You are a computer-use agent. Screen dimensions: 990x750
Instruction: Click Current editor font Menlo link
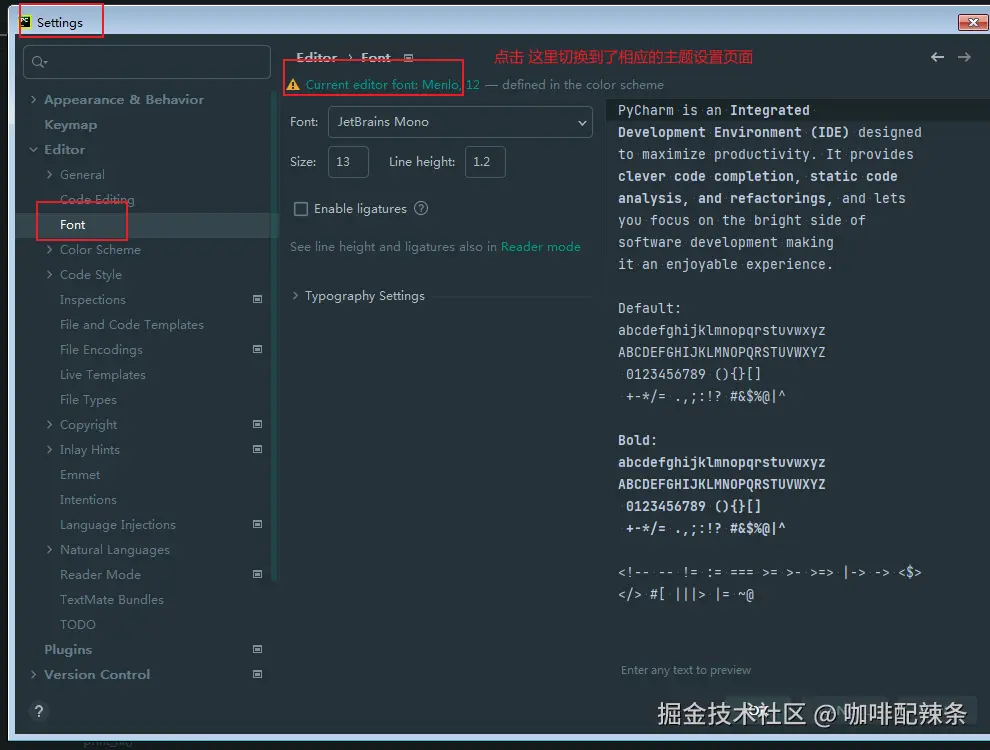tap(393, 85)
